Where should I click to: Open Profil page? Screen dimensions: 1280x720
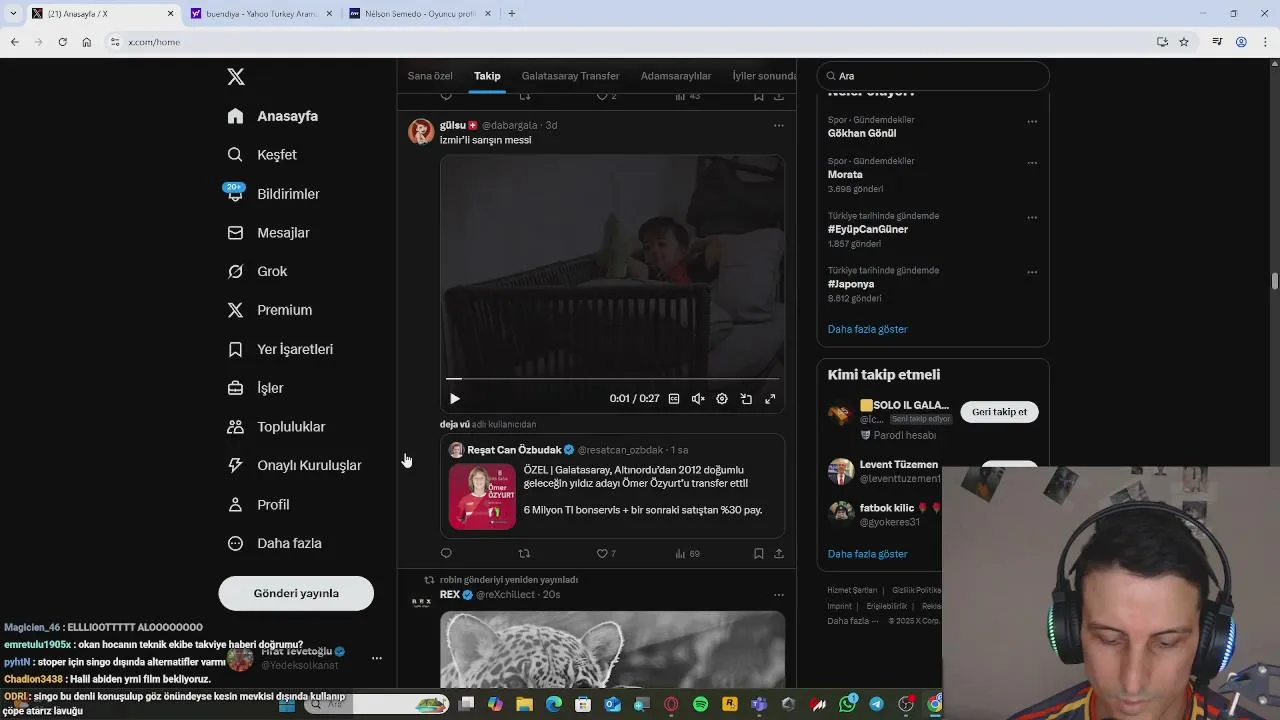[258, 505]
